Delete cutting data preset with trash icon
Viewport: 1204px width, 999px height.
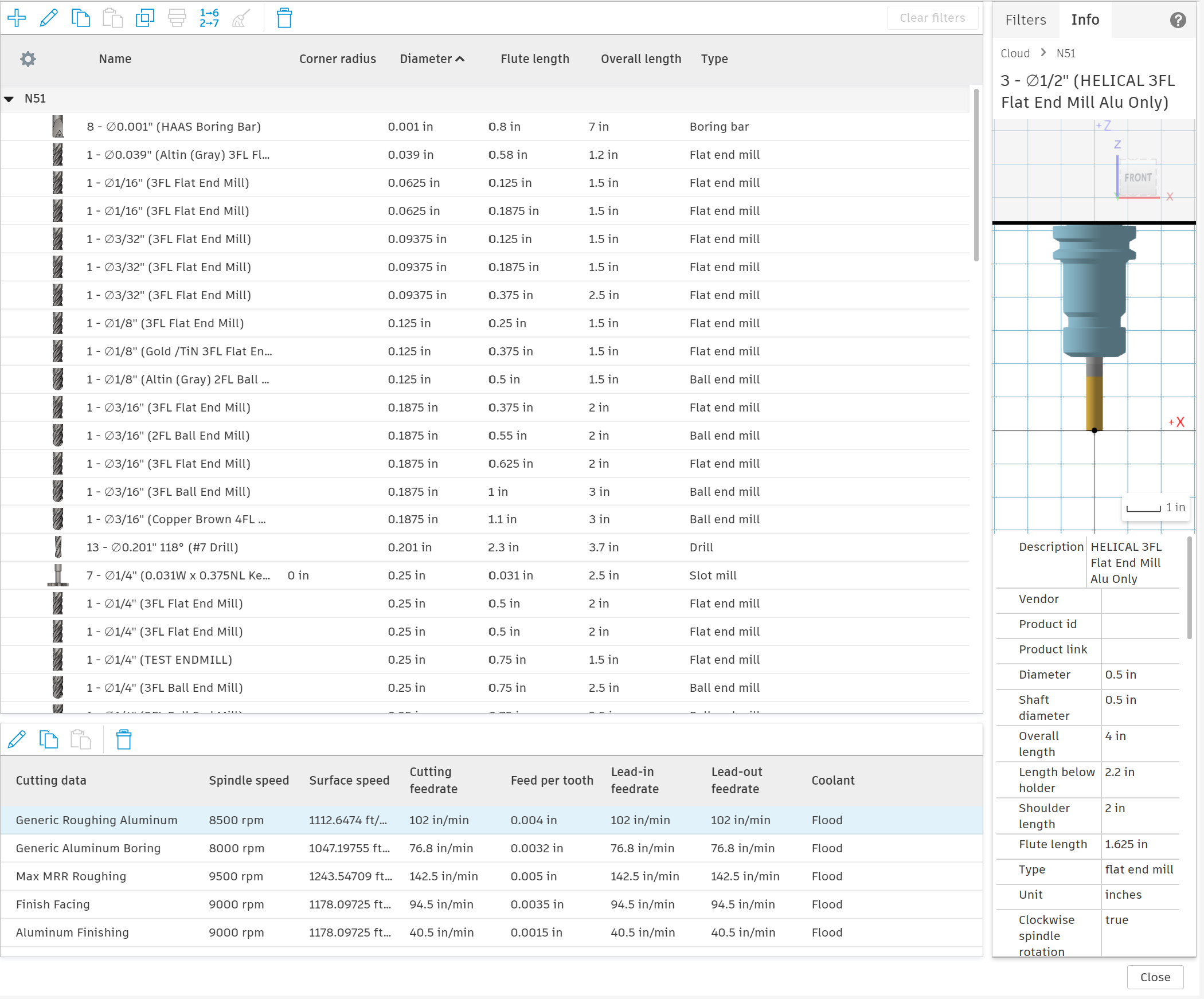[x=124, y=739]
